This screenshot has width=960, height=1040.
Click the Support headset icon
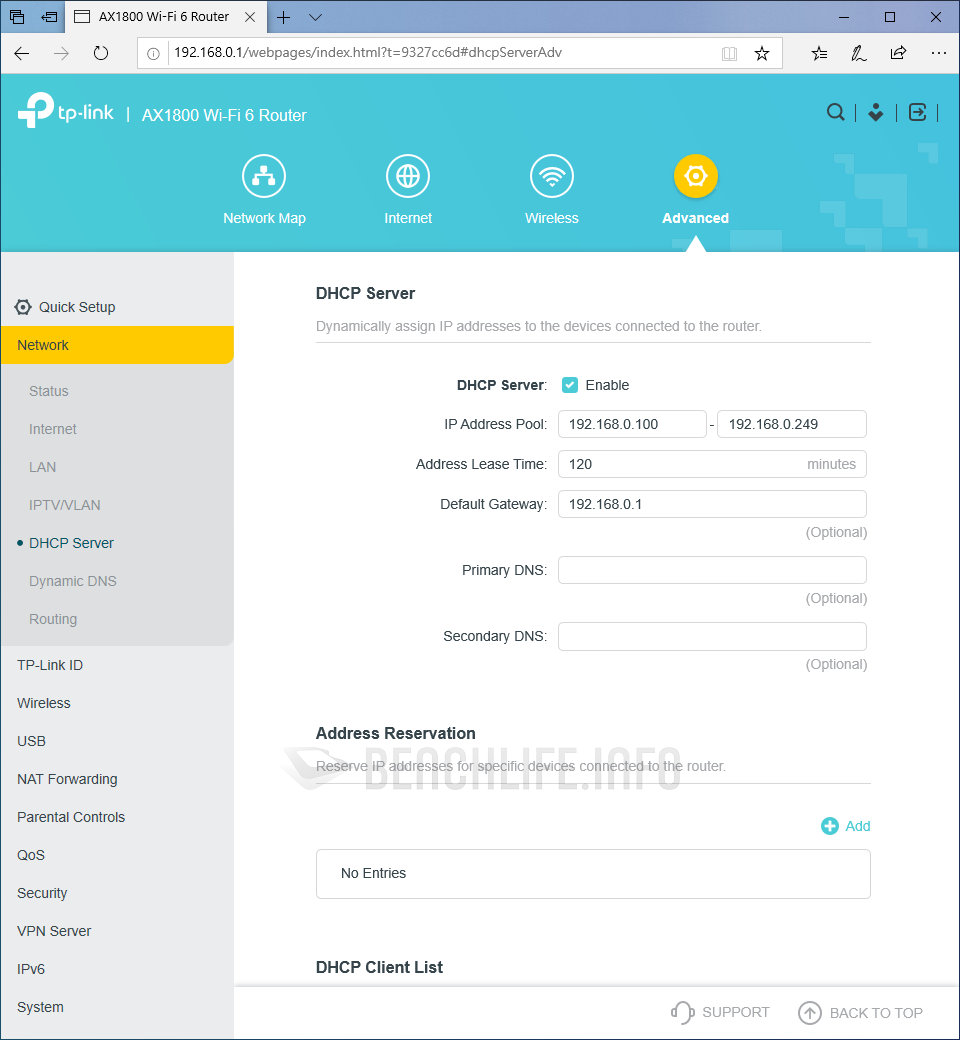point(682,1012)
